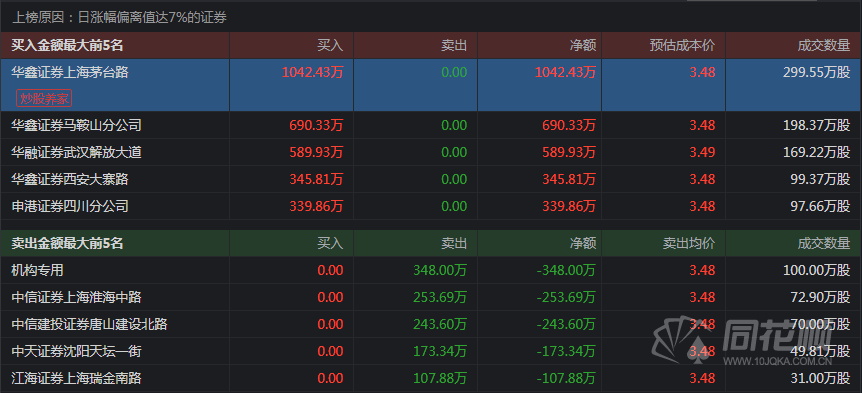Click the -173.34万 net amount cell

point(566,351)
